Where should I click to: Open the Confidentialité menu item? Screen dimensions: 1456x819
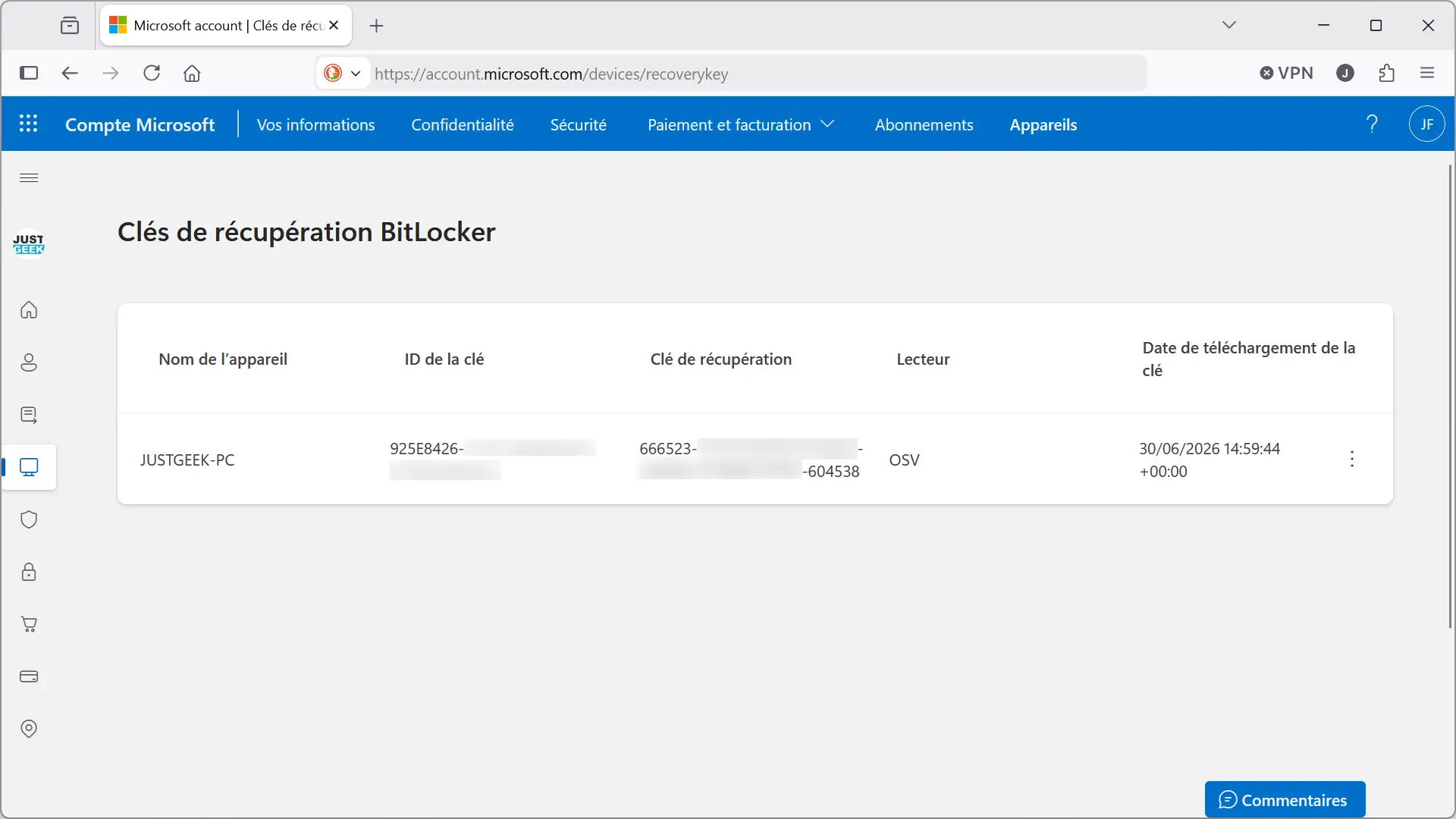pos(463,124)
